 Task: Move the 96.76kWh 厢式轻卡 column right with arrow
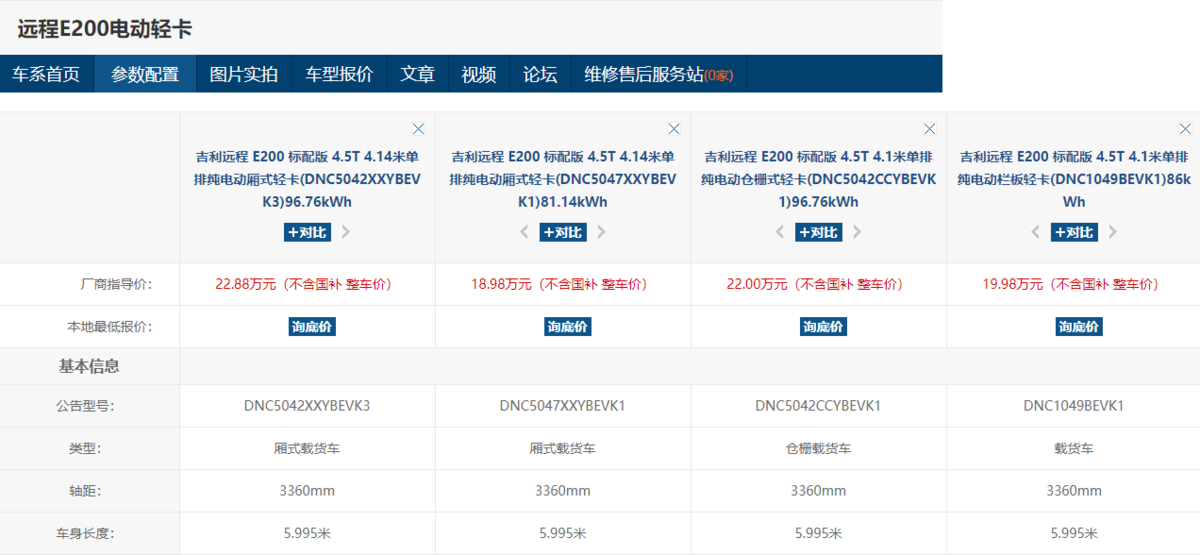coord(346,232)
